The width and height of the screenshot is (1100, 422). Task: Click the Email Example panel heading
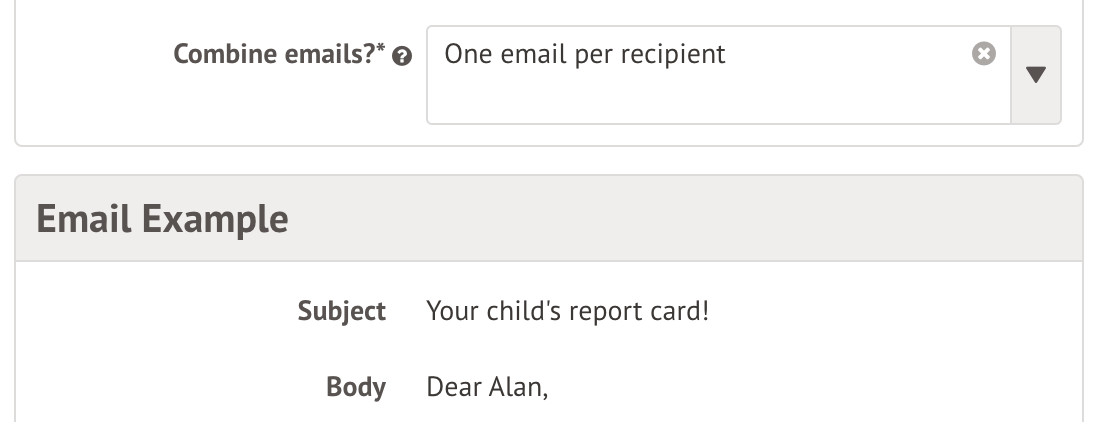point(162,218)
